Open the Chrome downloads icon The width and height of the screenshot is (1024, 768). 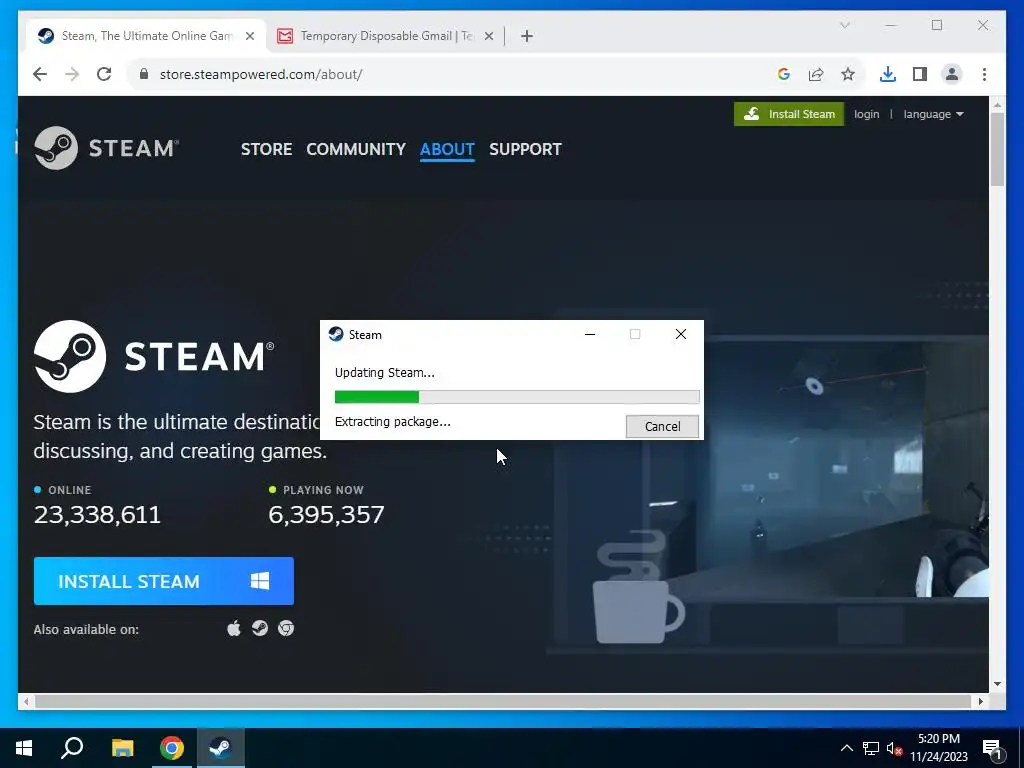click(x=888, y=74)
